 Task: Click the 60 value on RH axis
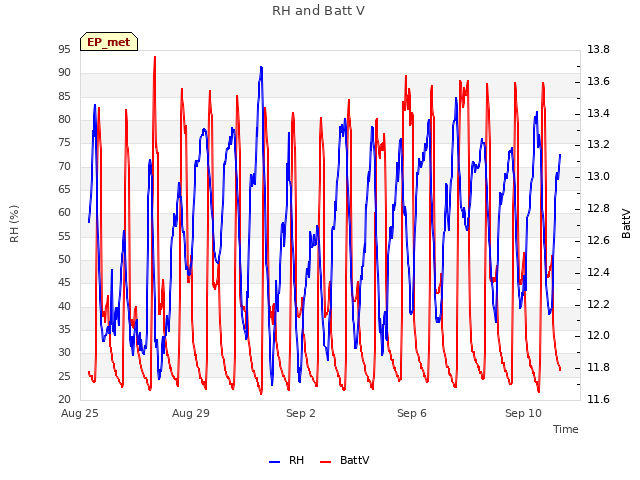click(x=64, y=213)
